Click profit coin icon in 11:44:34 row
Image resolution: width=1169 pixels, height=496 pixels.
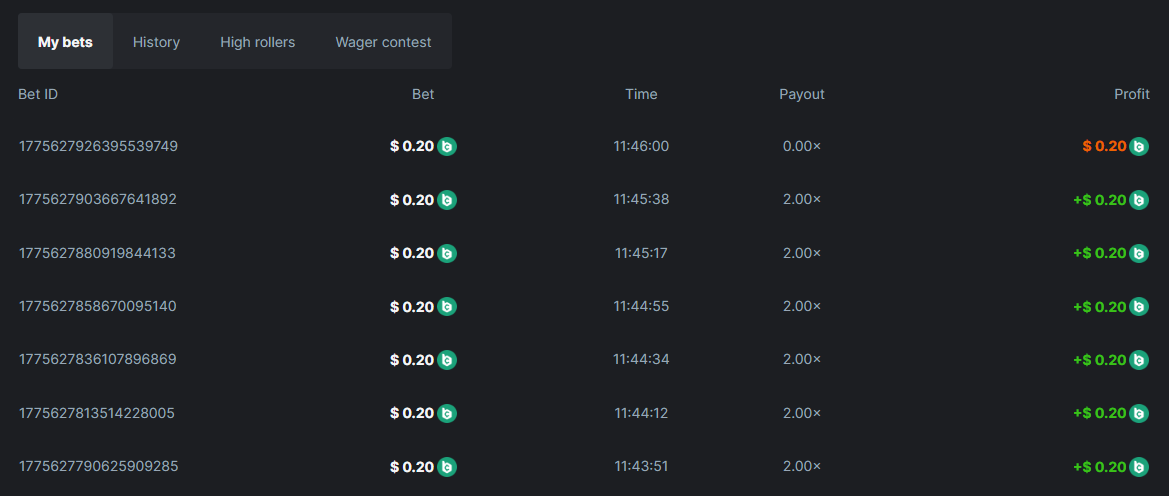click(1139, 360)
